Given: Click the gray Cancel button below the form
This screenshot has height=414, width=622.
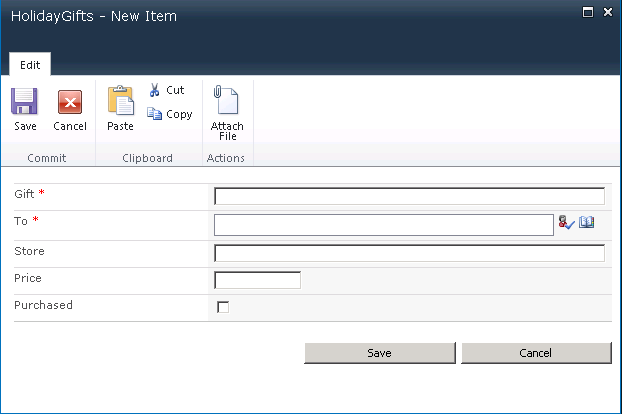Looking at the screenshot, I should pos(536,353).
